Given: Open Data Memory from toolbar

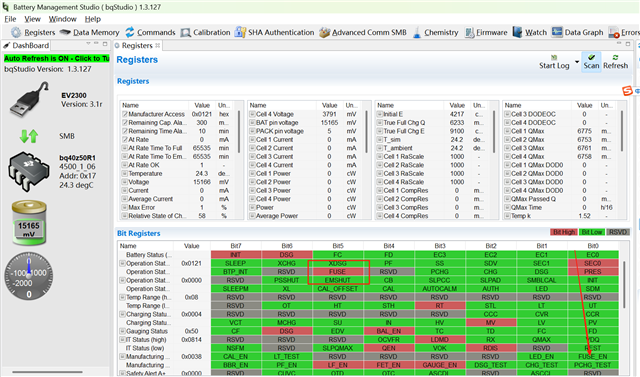Looking at the screenshot, I should [89, 32].
